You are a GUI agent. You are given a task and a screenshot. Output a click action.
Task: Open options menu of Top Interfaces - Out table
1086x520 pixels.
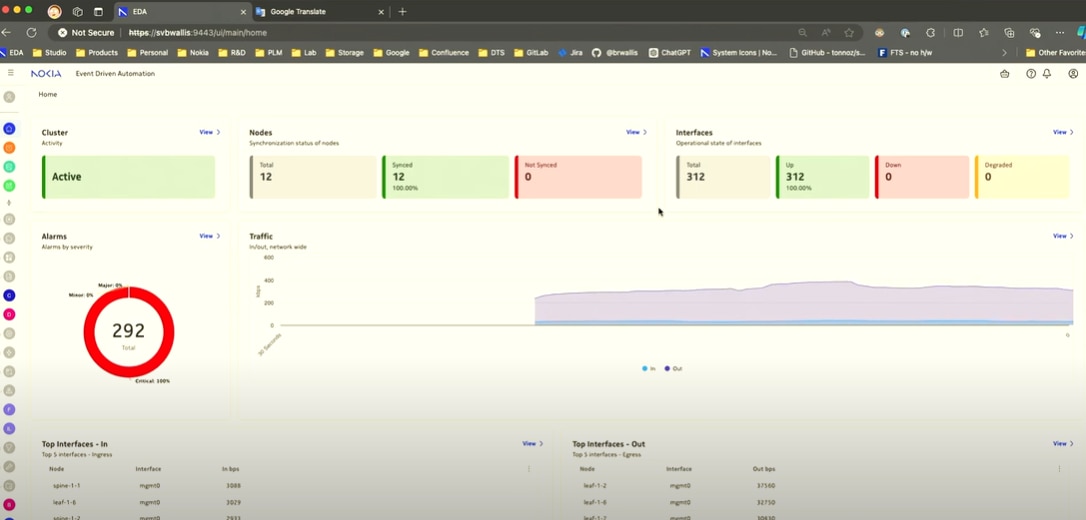click(x=1060, y=469)
